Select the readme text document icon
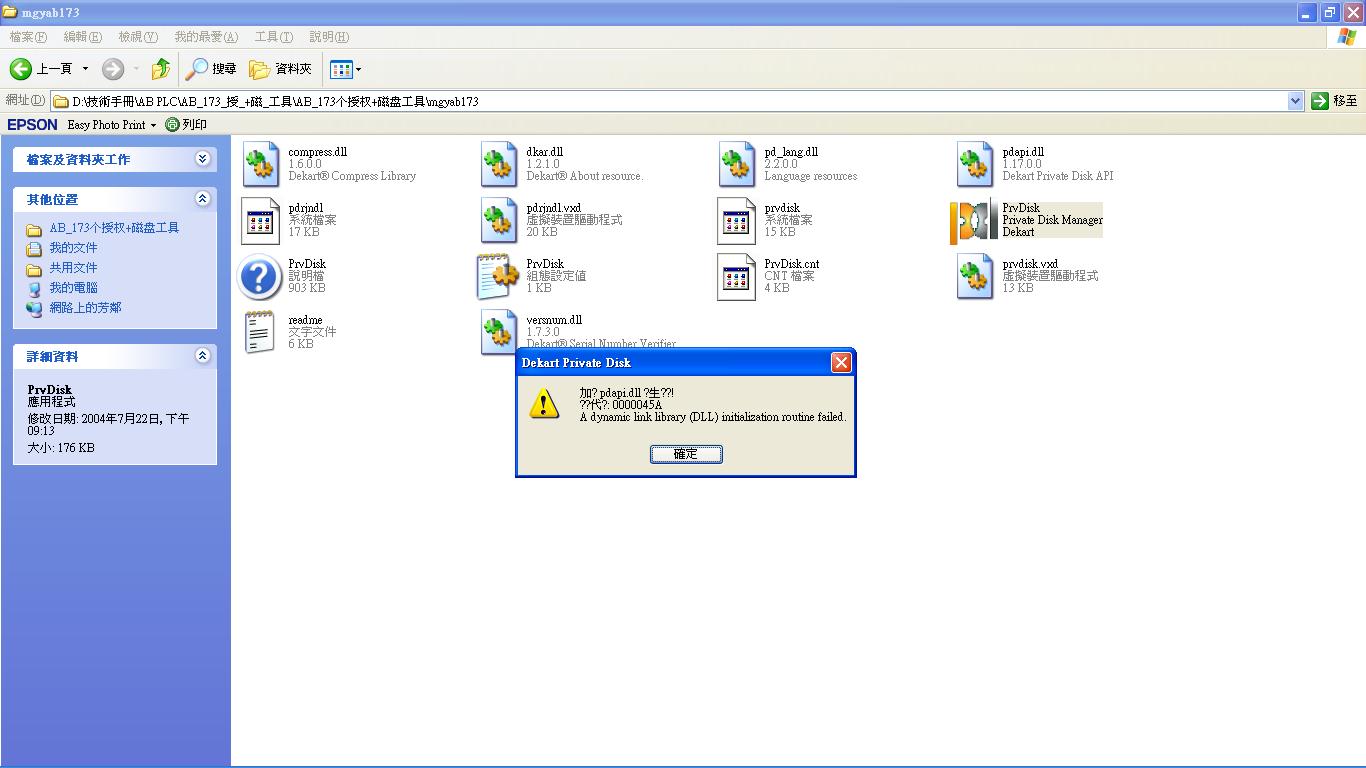Screen dimensions: 1366x768 coord(260,332)
